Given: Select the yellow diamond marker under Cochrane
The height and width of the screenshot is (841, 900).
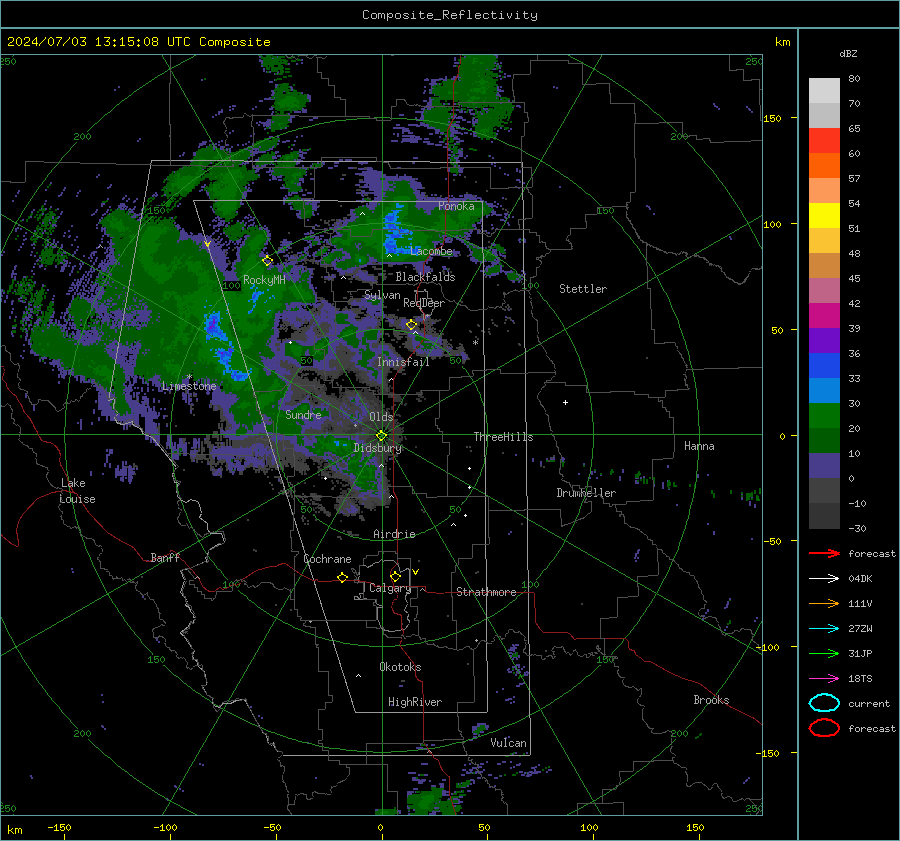Looking at the screenshot, I should 342,577.
